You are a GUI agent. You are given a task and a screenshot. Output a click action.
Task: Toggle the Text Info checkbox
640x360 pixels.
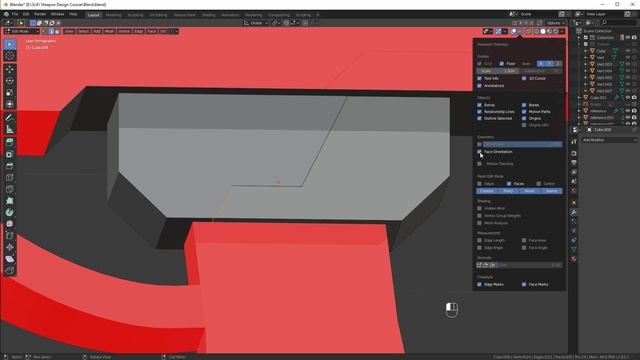point(480,78)
